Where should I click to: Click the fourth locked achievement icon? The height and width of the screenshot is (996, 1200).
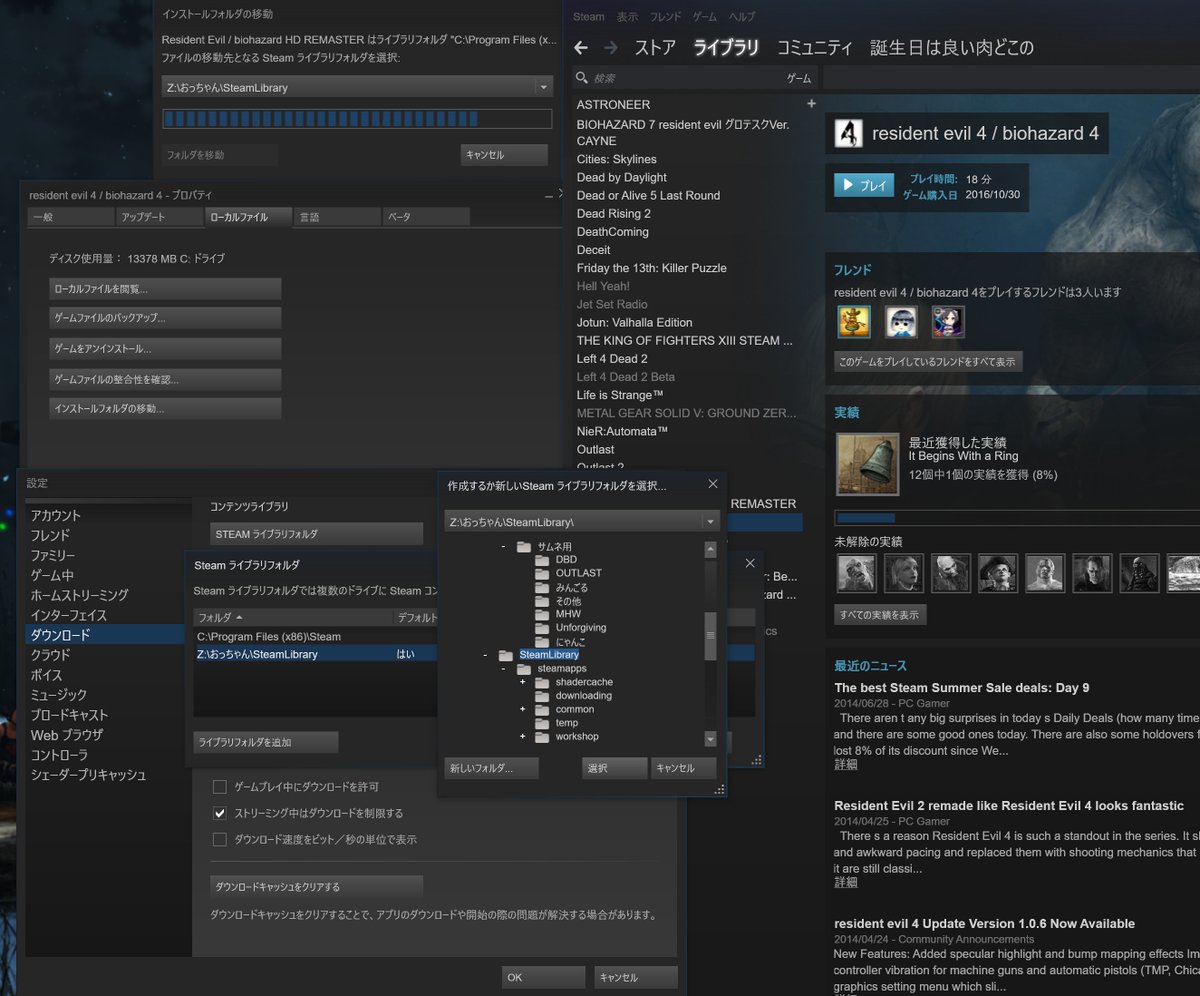[x=998, y=573]
